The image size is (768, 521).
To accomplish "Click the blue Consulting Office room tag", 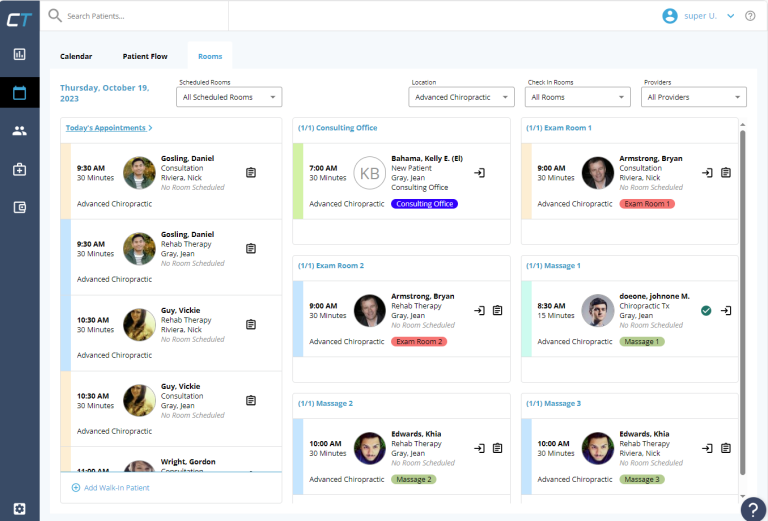I will click(424, 203).
